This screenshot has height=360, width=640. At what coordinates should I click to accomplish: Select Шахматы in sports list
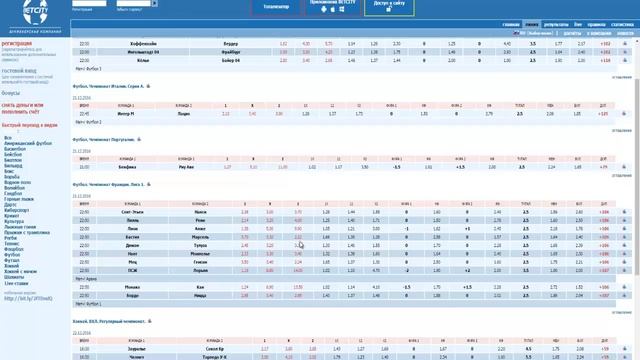[x=14, y=277]
